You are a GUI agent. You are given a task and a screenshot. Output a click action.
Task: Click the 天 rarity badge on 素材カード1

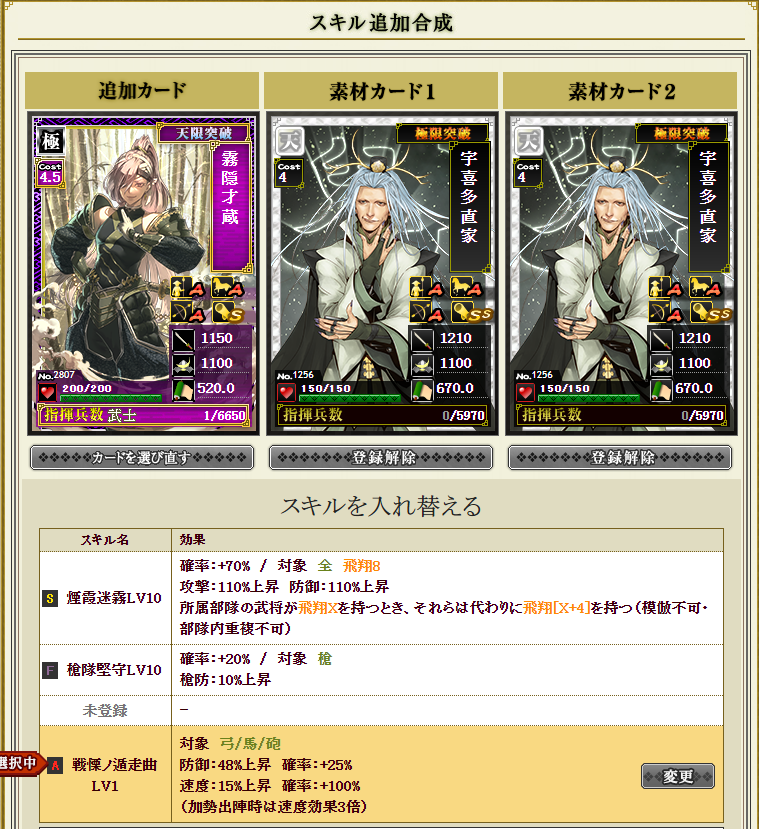290,141
